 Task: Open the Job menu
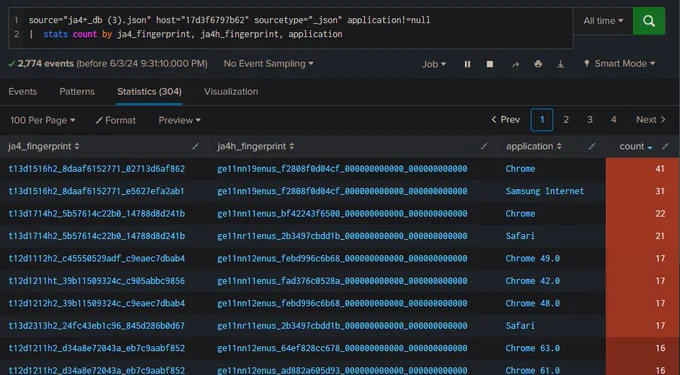coord(434,64)
